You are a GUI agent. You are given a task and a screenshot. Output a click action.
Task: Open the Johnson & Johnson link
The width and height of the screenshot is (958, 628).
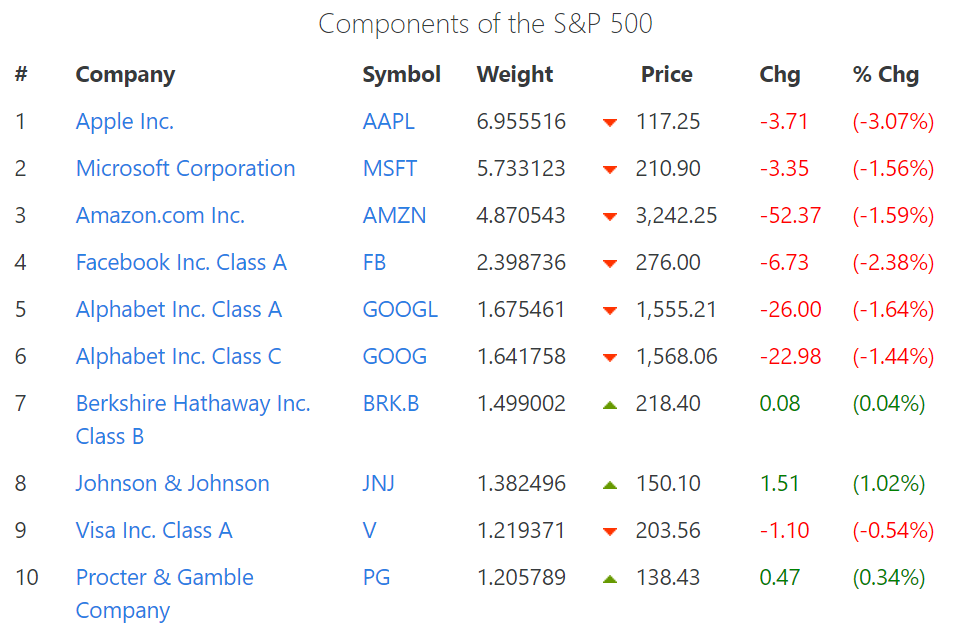point(172,484)
